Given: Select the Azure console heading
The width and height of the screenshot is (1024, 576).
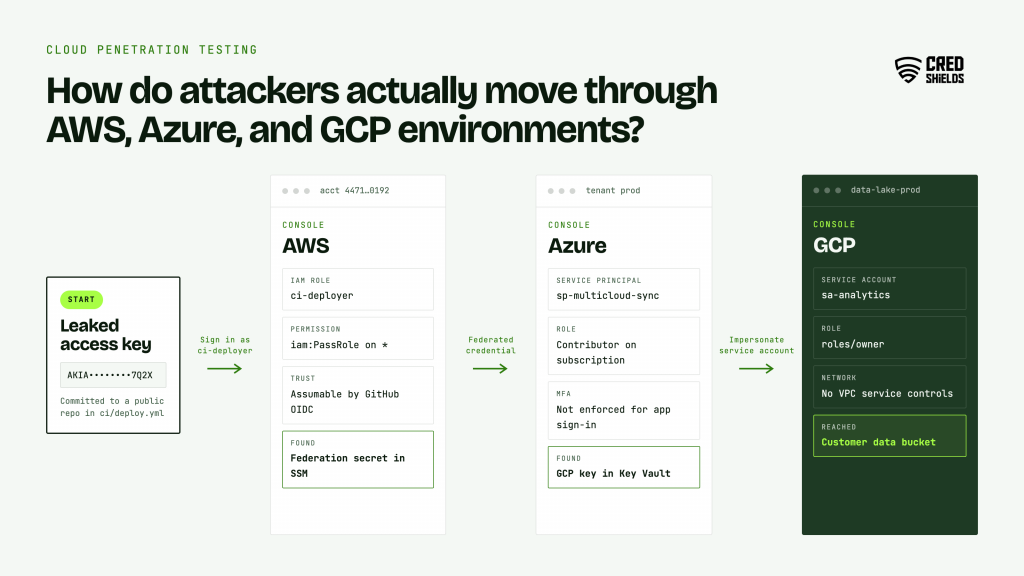Looking at the screenshot, I should pos(577,246).
